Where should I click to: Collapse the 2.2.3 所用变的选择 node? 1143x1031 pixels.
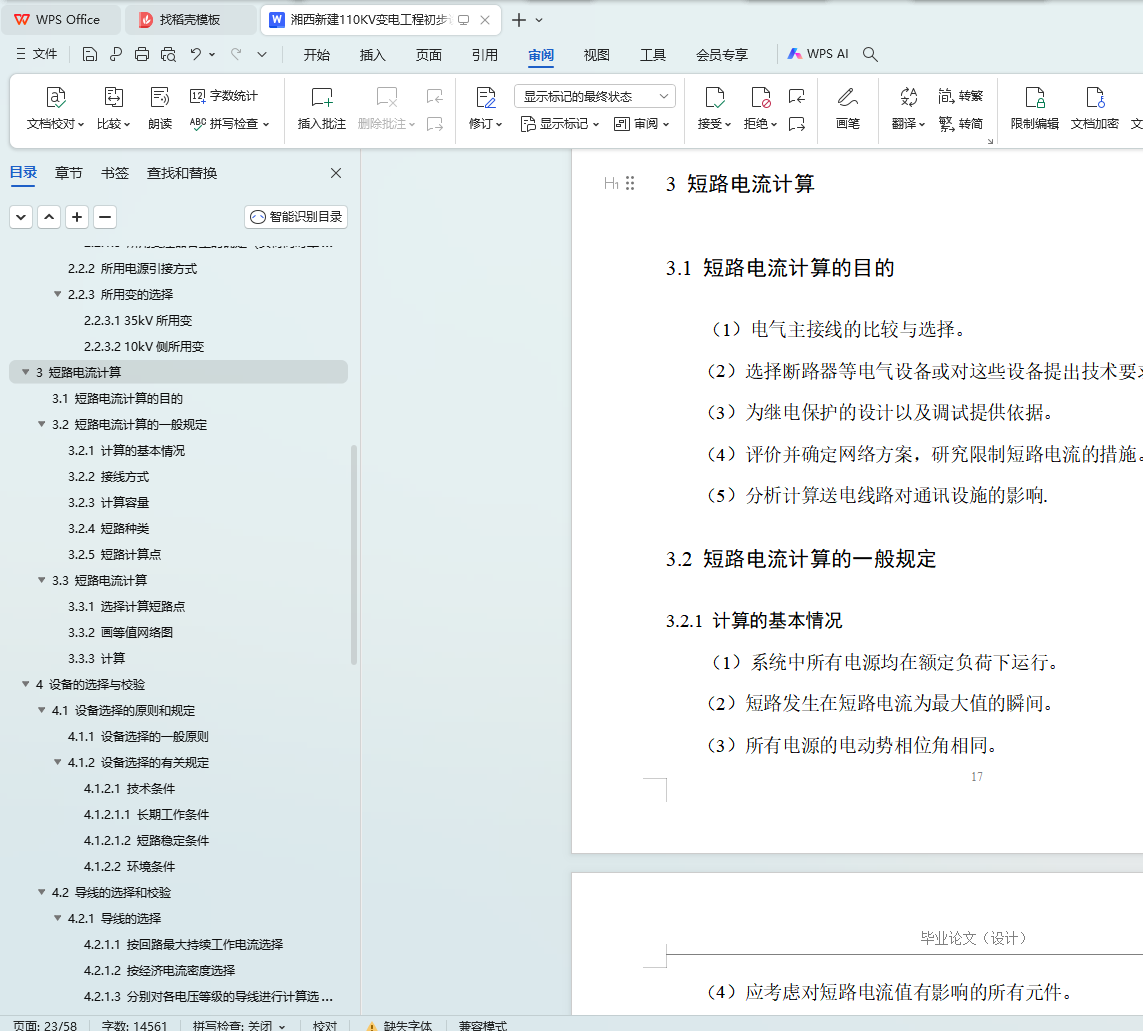[58, 294]
